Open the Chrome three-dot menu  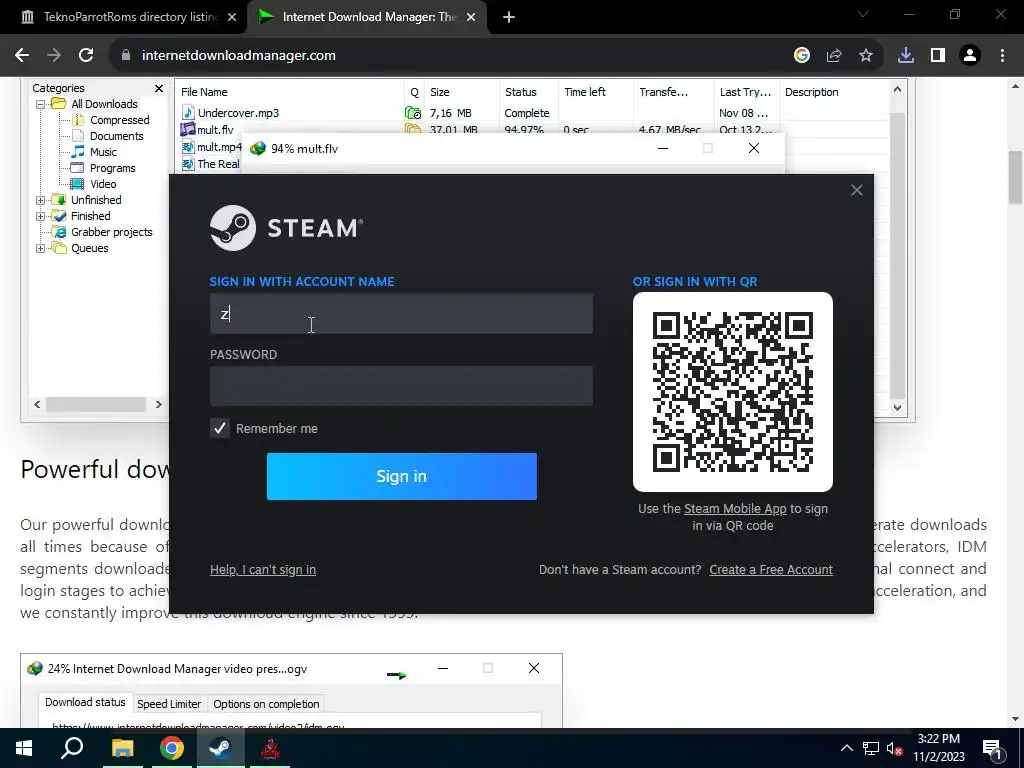1002,56
